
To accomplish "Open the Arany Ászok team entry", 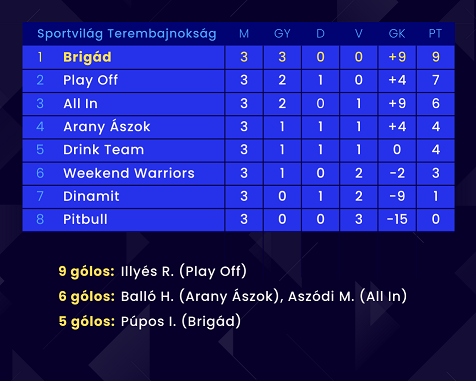I will [107, 127].
